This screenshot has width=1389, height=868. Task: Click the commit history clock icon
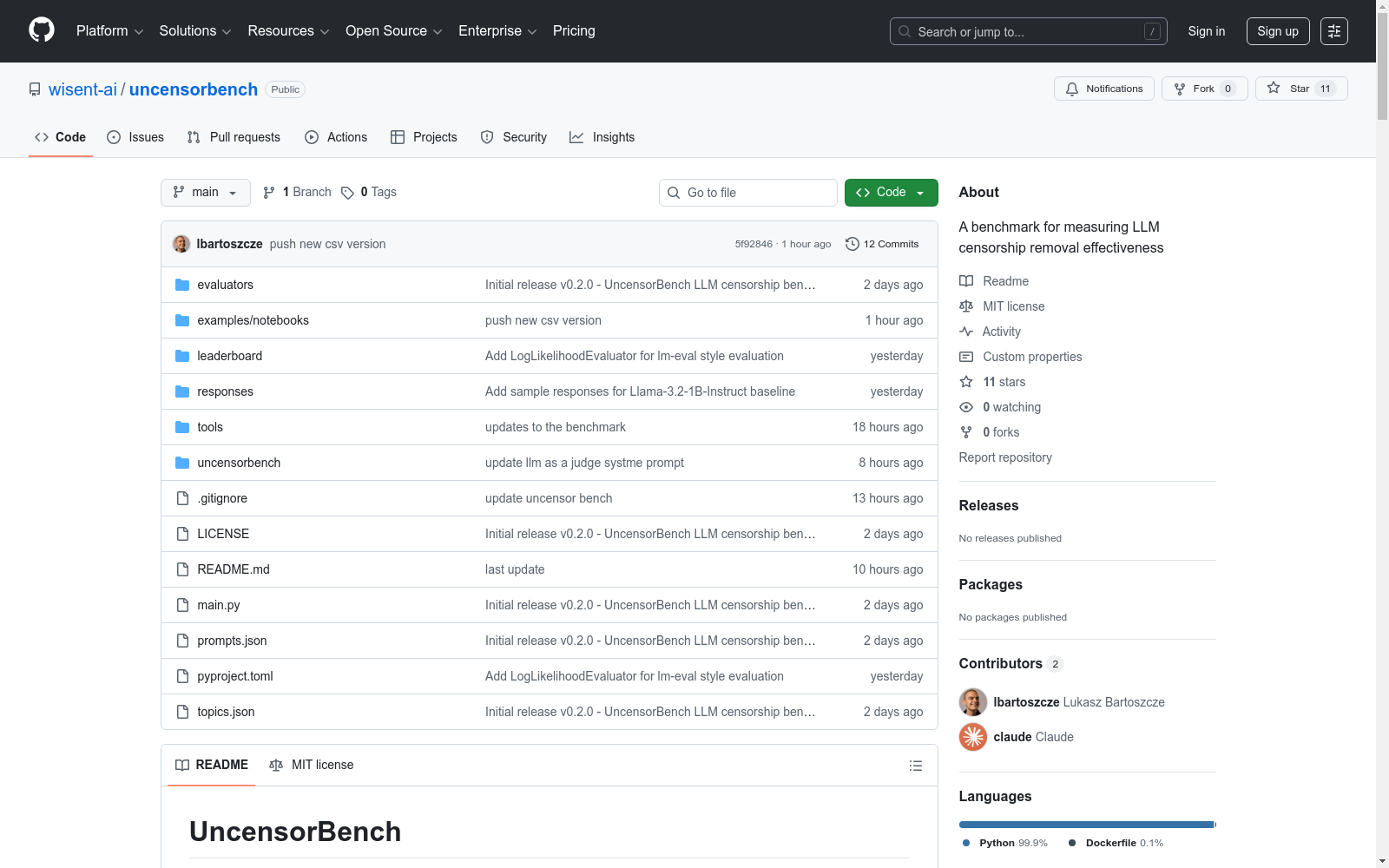click(x=852, y=244)
